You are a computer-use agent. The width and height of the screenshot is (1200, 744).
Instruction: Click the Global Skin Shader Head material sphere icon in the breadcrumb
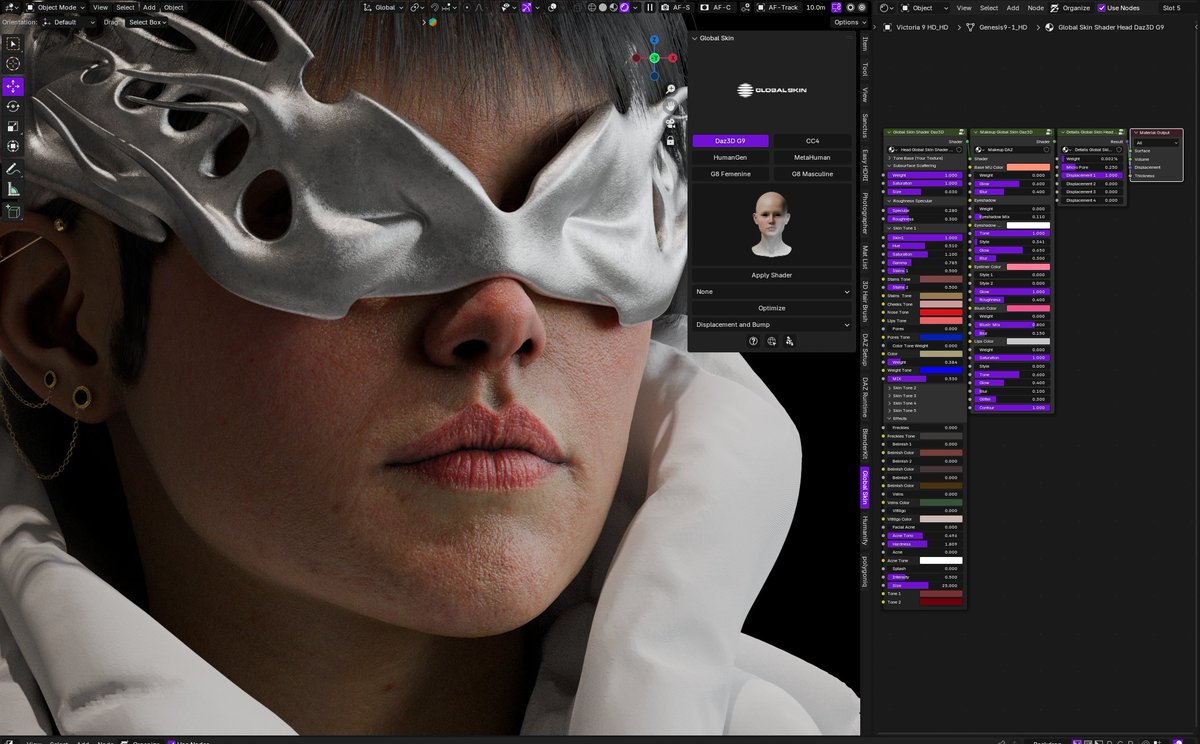coord(1050,27)
